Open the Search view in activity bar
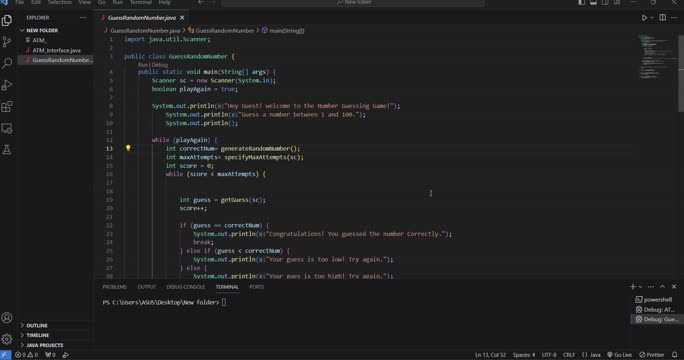 pyautogui.click(x=7, y=63)
